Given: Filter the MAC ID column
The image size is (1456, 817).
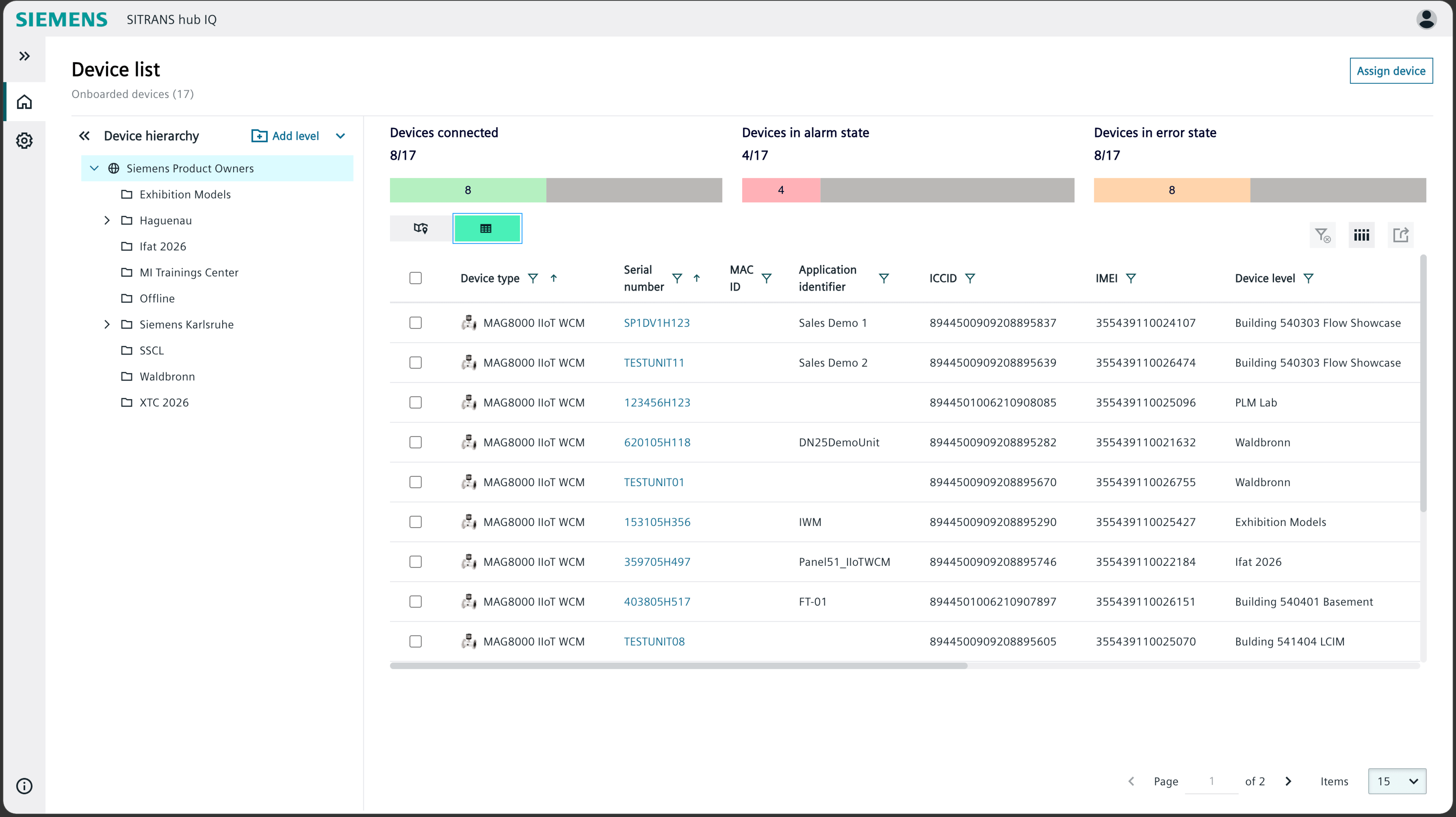Looking at the screenshot, I should [766, 278].
